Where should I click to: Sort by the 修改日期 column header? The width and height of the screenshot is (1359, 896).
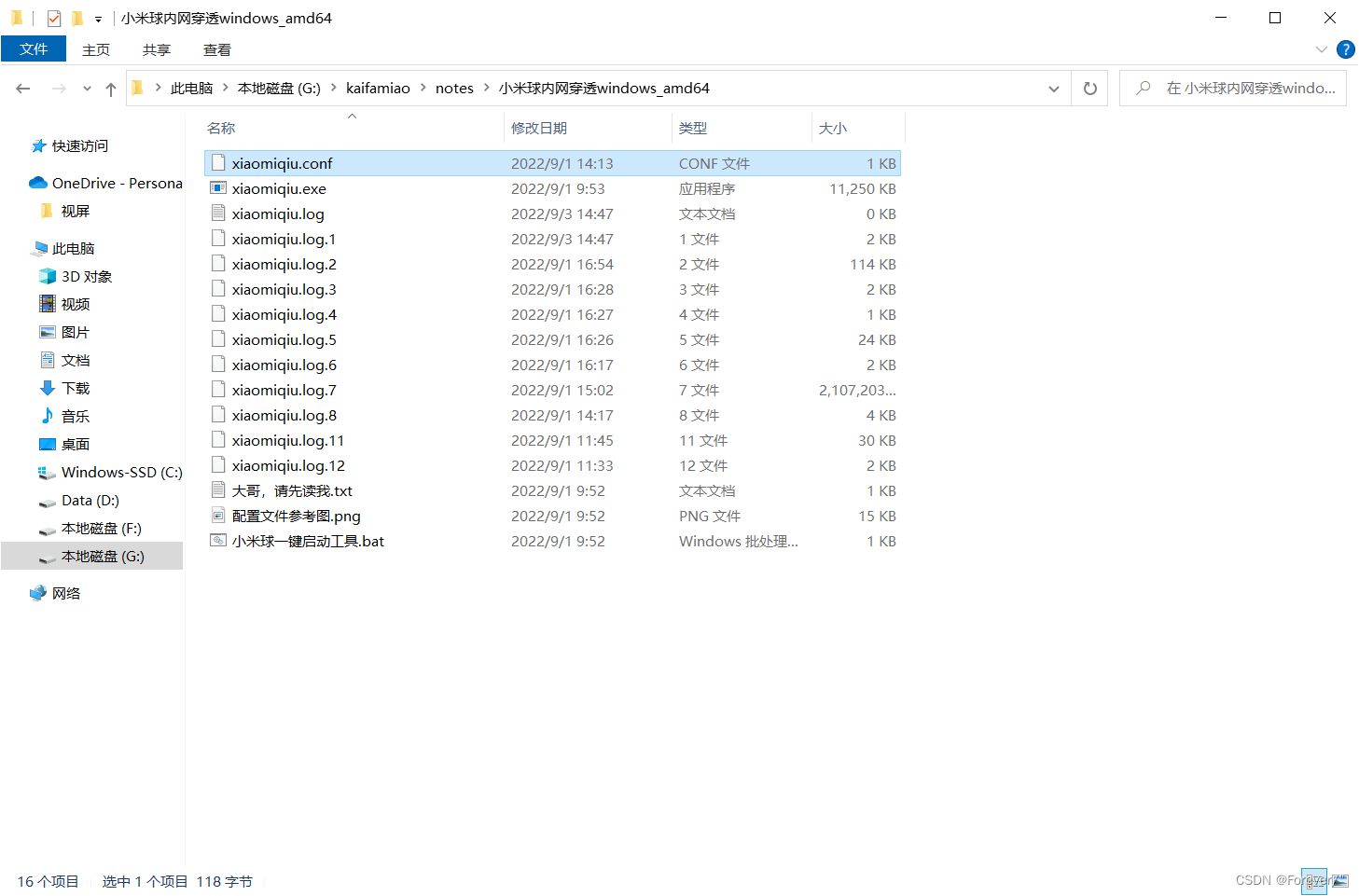point(539,129)
